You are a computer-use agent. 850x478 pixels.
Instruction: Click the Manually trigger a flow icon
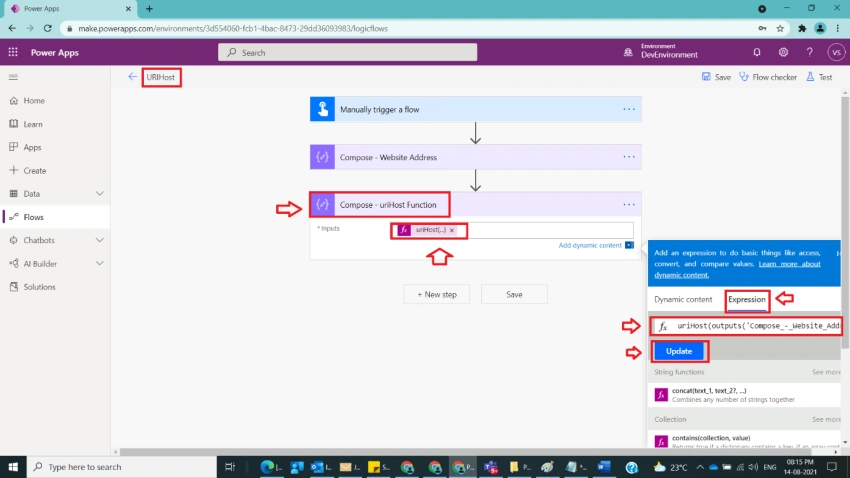pos(322,109)
